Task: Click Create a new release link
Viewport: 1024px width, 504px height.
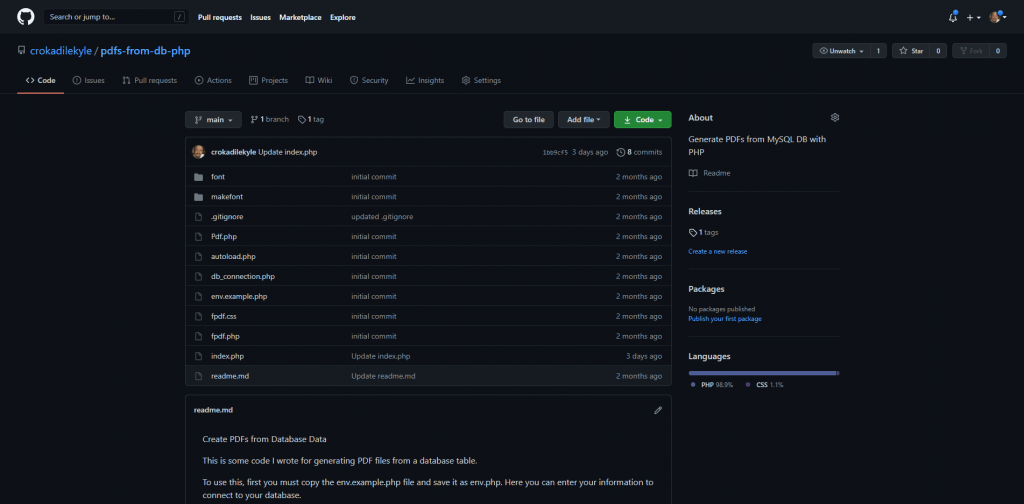Action: tap(717, 251)
